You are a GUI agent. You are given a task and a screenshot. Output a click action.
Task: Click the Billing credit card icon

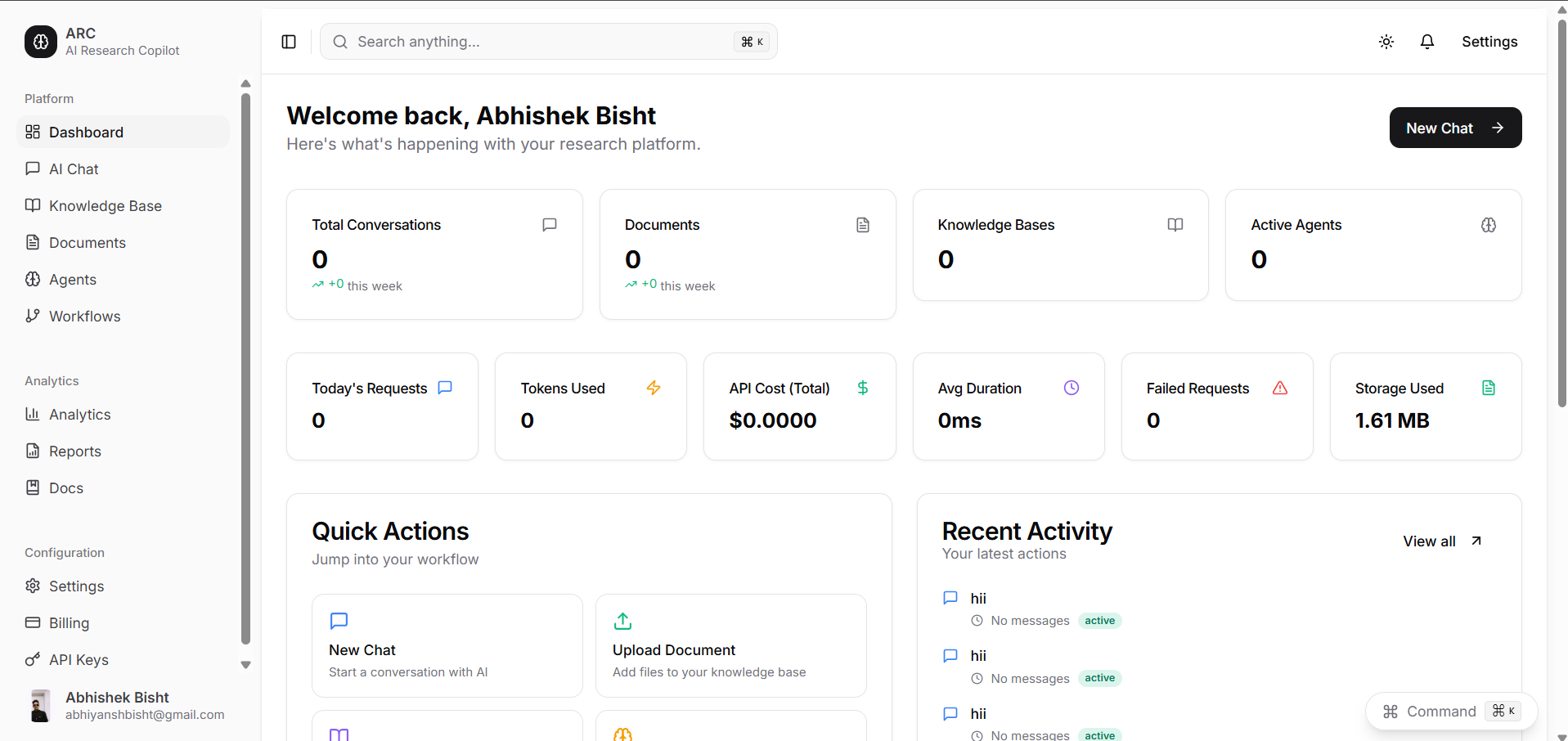[33, 622]
